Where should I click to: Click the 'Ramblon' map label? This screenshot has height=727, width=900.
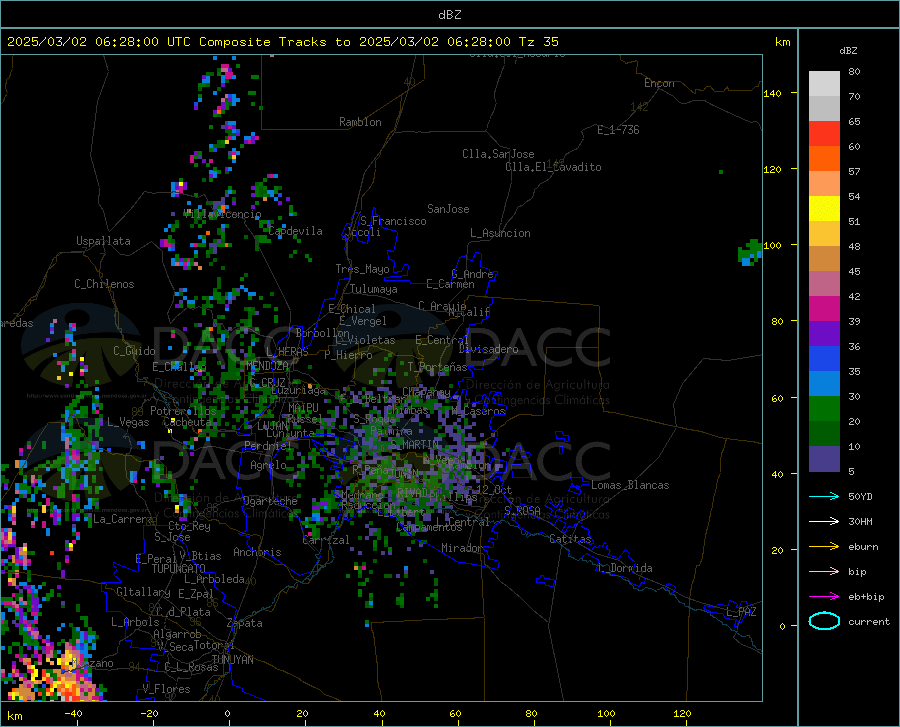360,122
